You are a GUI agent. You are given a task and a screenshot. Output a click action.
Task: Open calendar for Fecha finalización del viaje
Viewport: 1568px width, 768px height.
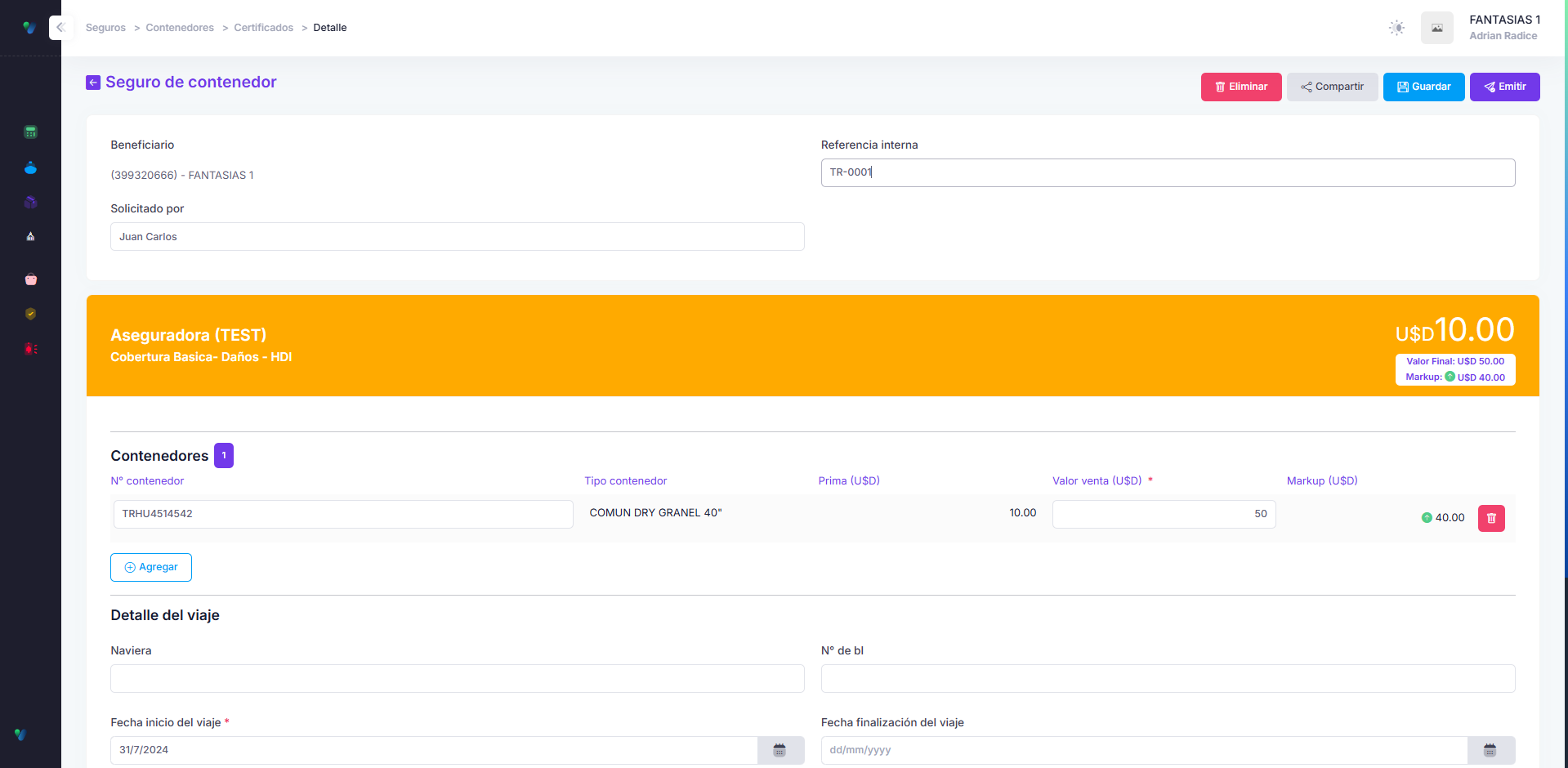pyautogui.click(x=1490, y=750)
